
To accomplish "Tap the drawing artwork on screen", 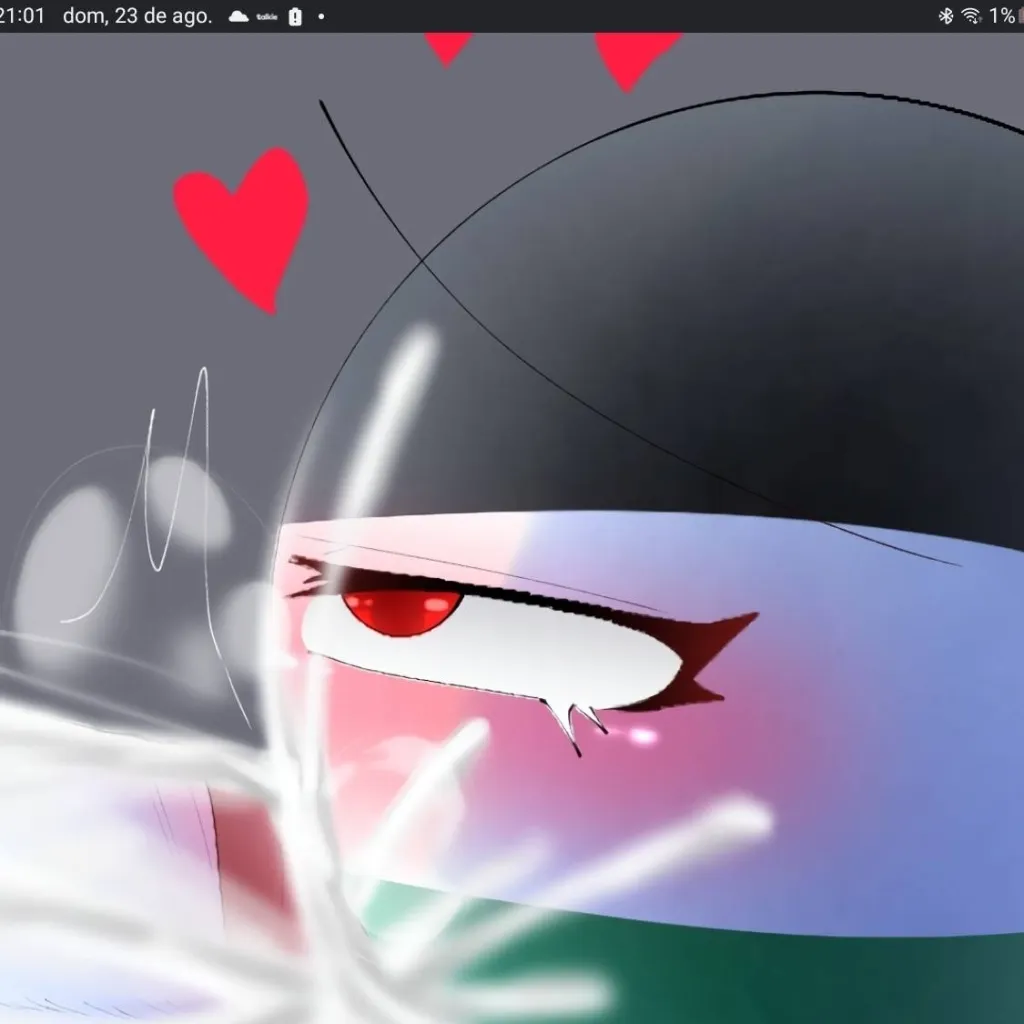I will tap(512, 528).
